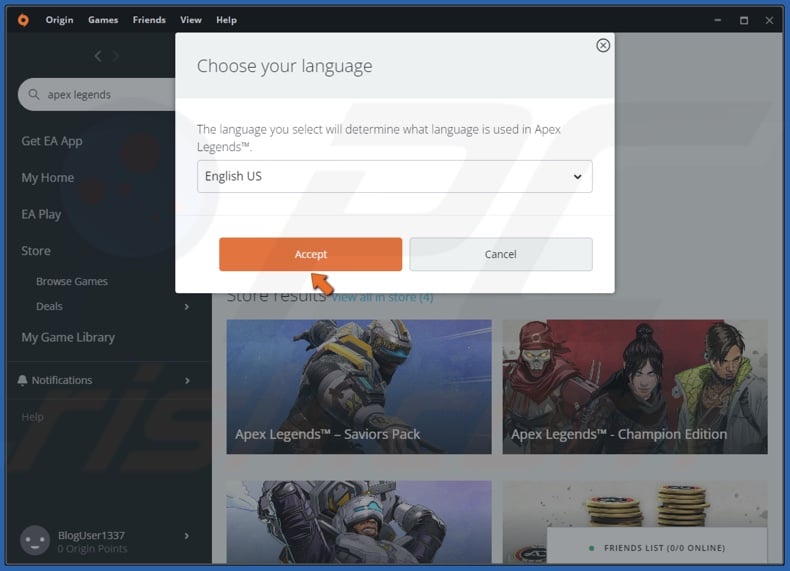Image resolution: width=790 pixels, height=571 pixels.
Task: Click View all in store link
Action: (x=382, y=297)
